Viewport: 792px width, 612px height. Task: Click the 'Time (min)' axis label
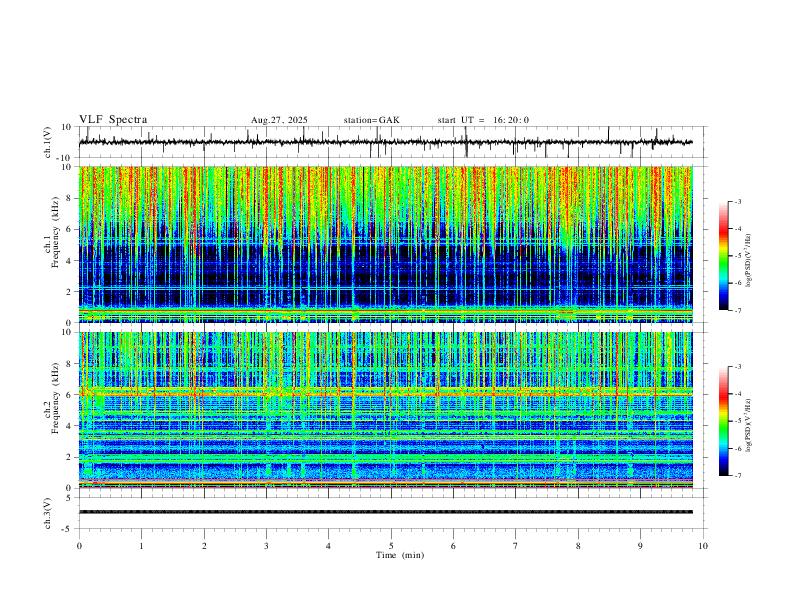pos(400,555)
